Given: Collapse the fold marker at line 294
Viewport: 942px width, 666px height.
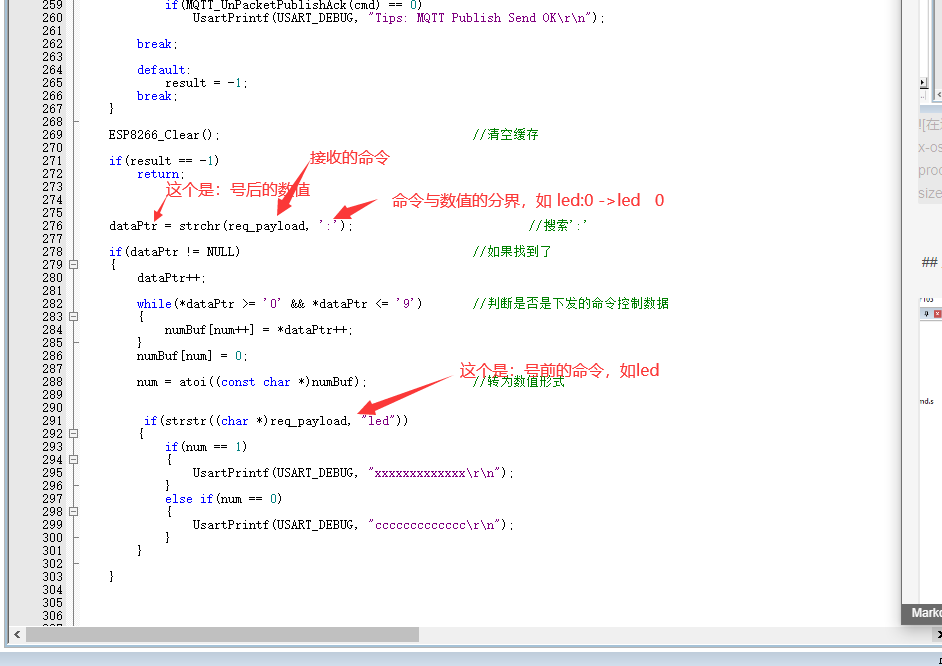Looking at the screenshot, I should coord(73,459).
